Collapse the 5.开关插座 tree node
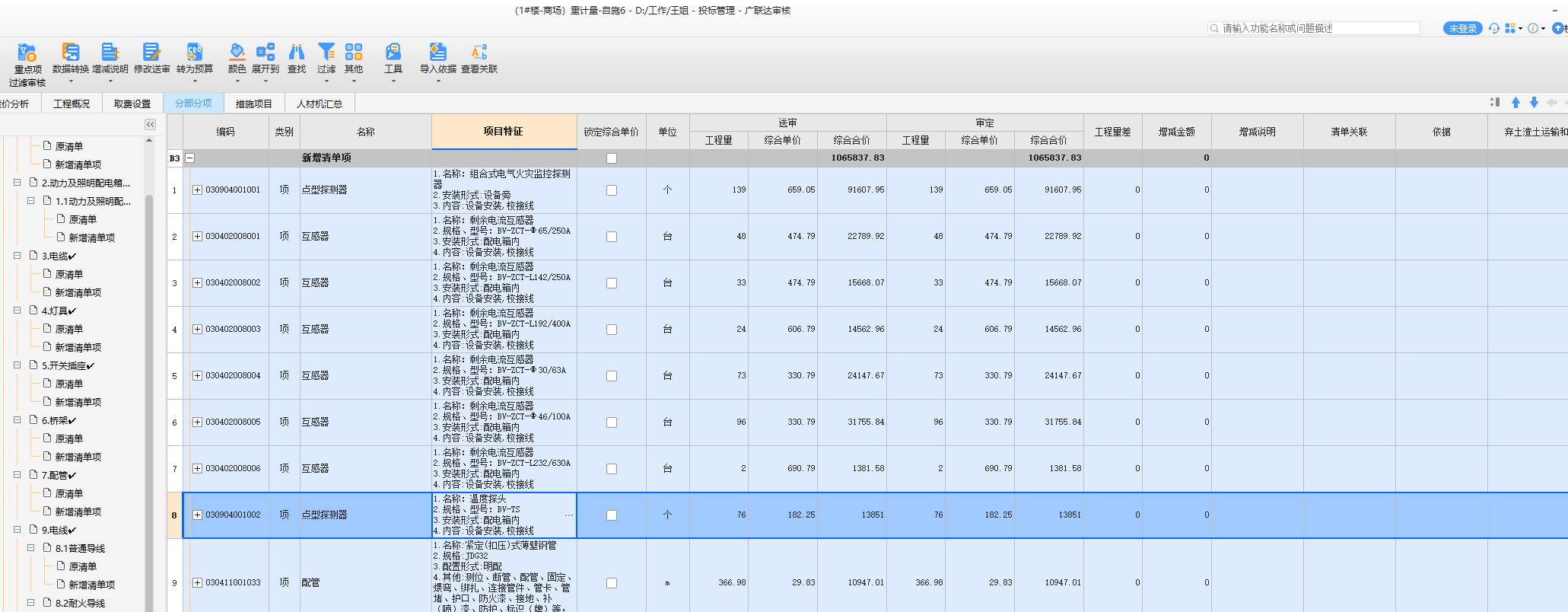Viewport: 1568px width, 612px height. (x=17, y=365)
